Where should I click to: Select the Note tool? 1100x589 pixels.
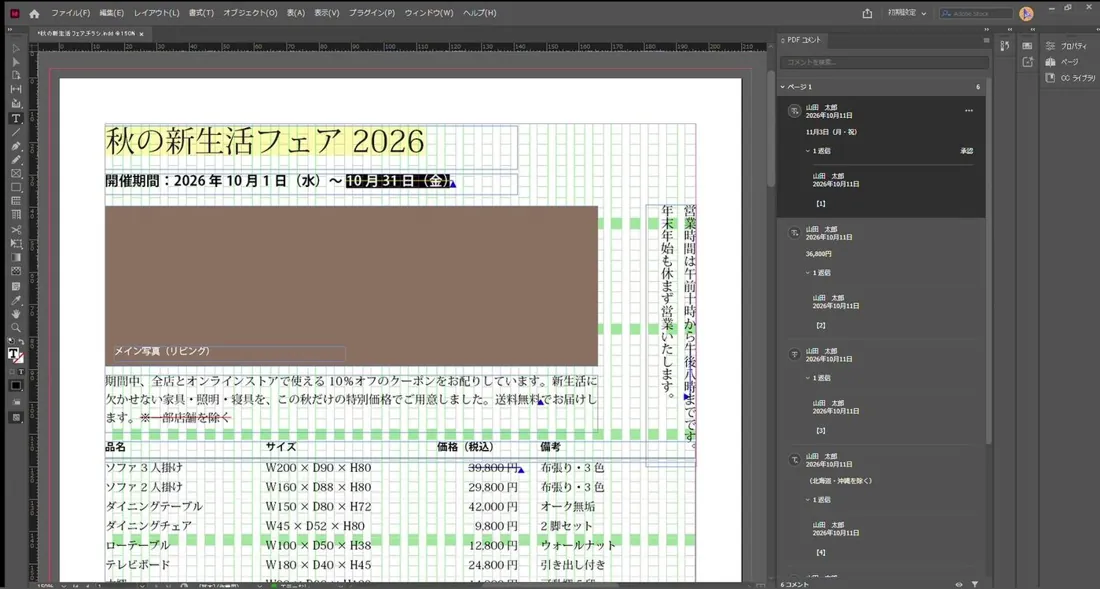(15, 287)
